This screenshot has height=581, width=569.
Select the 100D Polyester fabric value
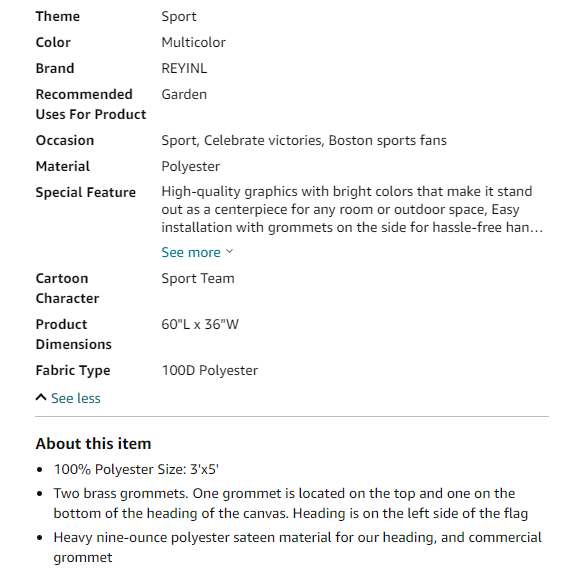(210, 371)
